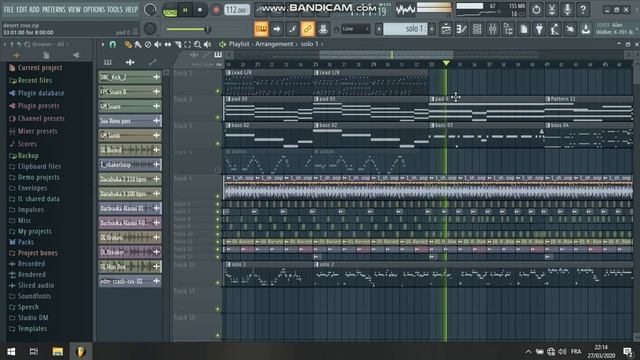Select the Darbouka Alaoui 01 clip
Viewport: 640px width, 360px height.
[x=130, y=209]
